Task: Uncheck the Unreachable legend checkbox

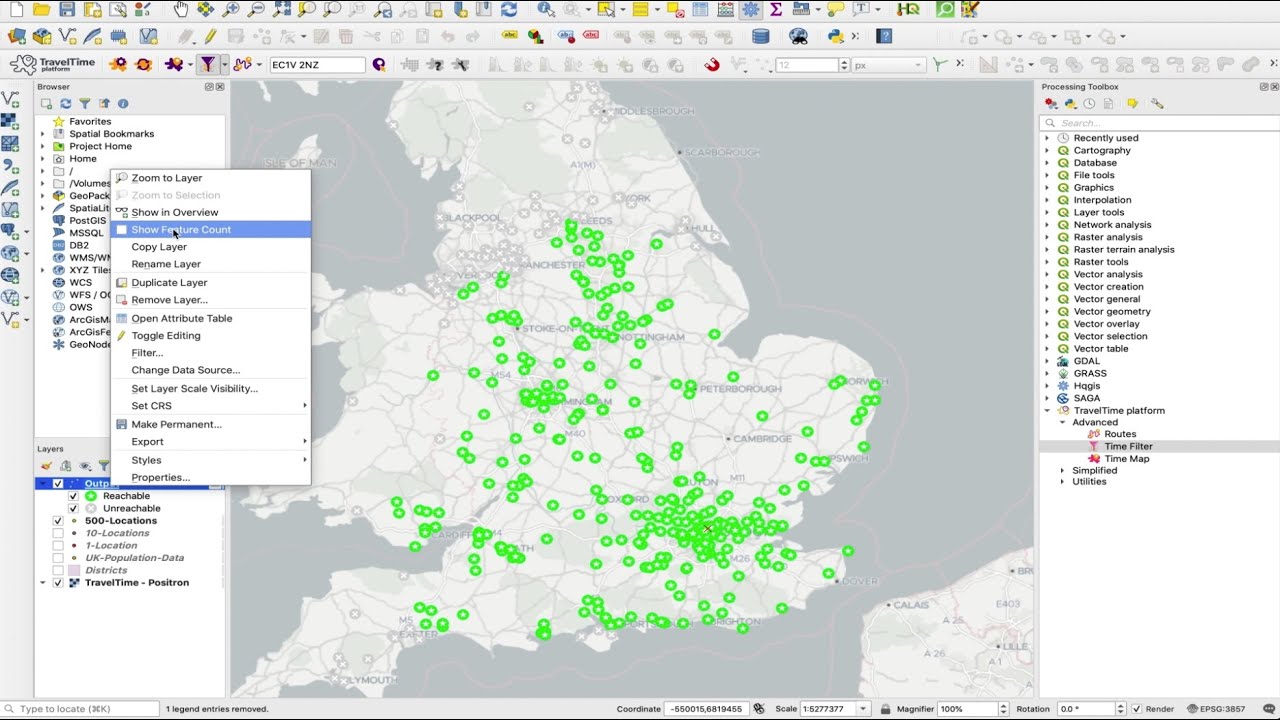Action: pos(73,508)
